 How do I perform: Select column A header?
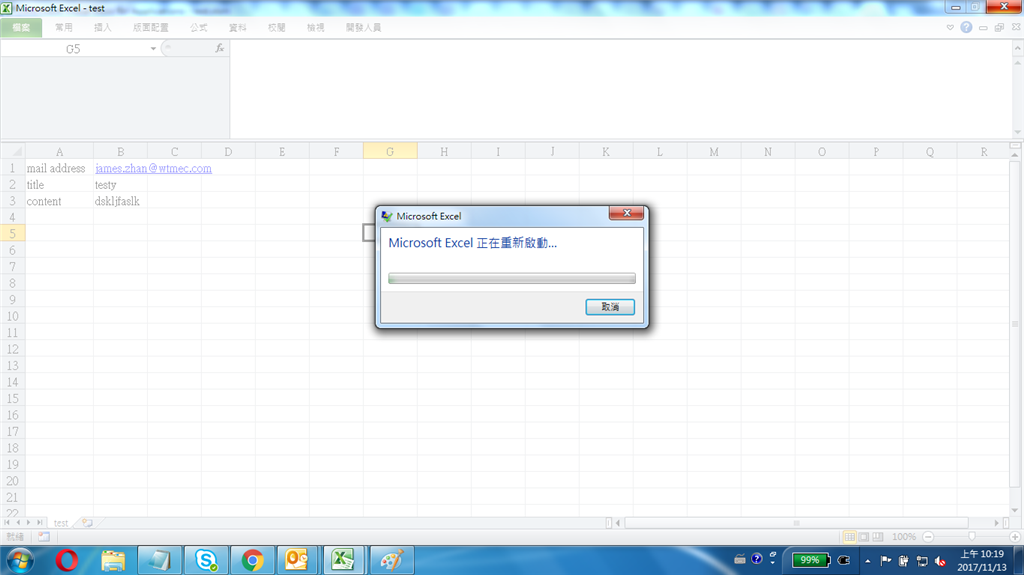[x=59, y=152]
